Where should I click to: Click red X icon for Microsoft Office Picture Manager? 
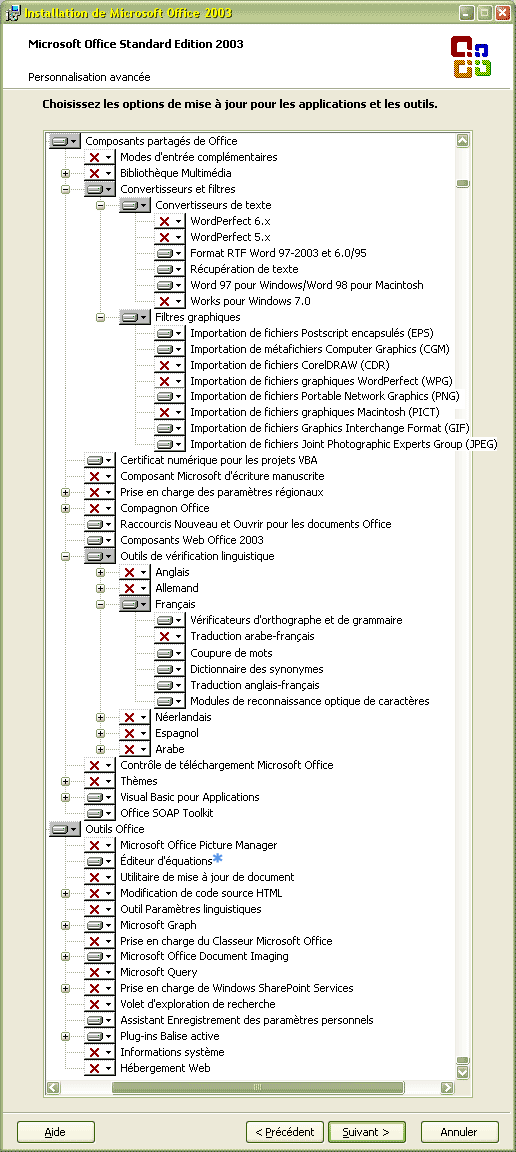(94, 846)
